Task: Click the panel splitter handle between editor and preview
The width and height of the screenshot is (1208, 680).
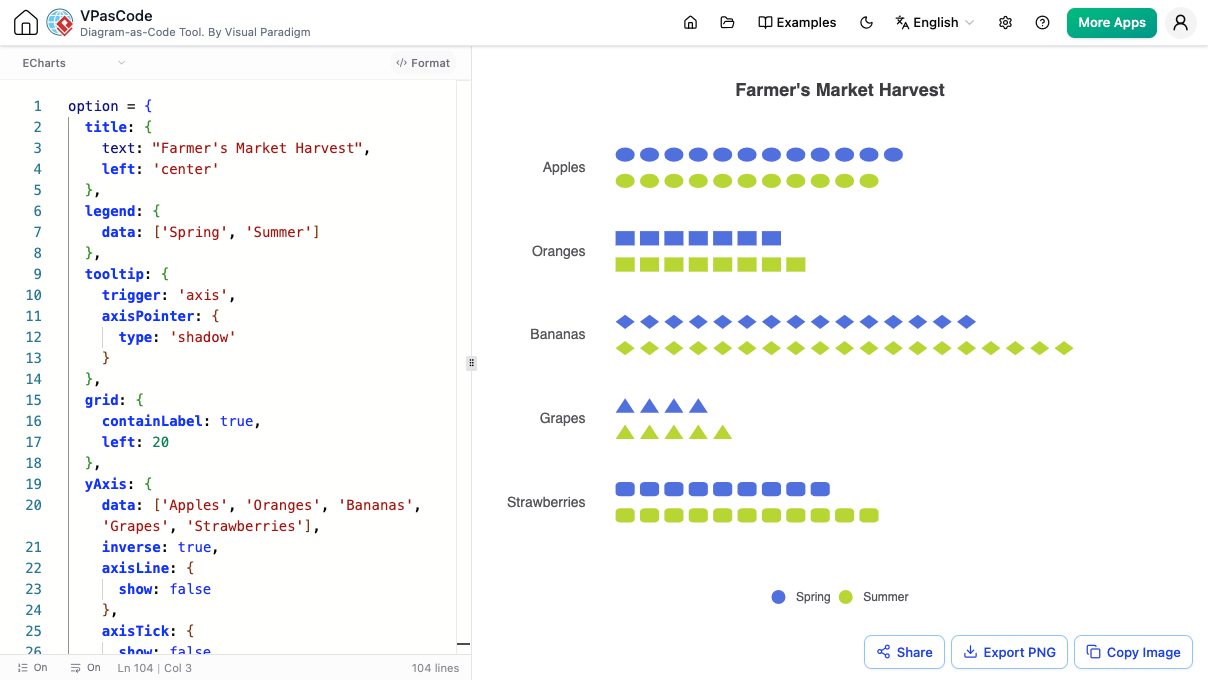Action: (471, 363)
